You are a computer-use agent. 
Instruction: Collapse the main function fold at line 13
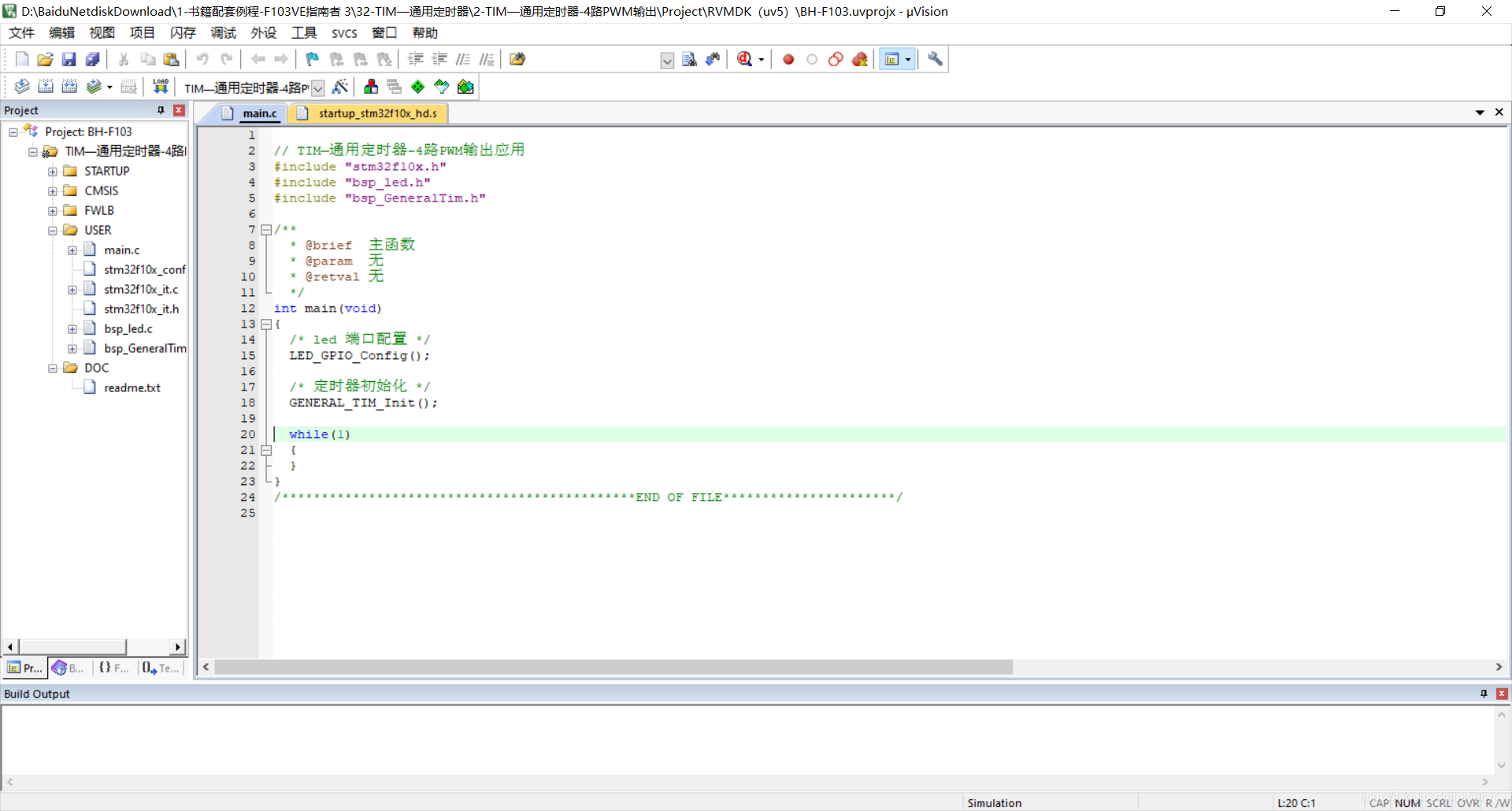tap(266, 324)
